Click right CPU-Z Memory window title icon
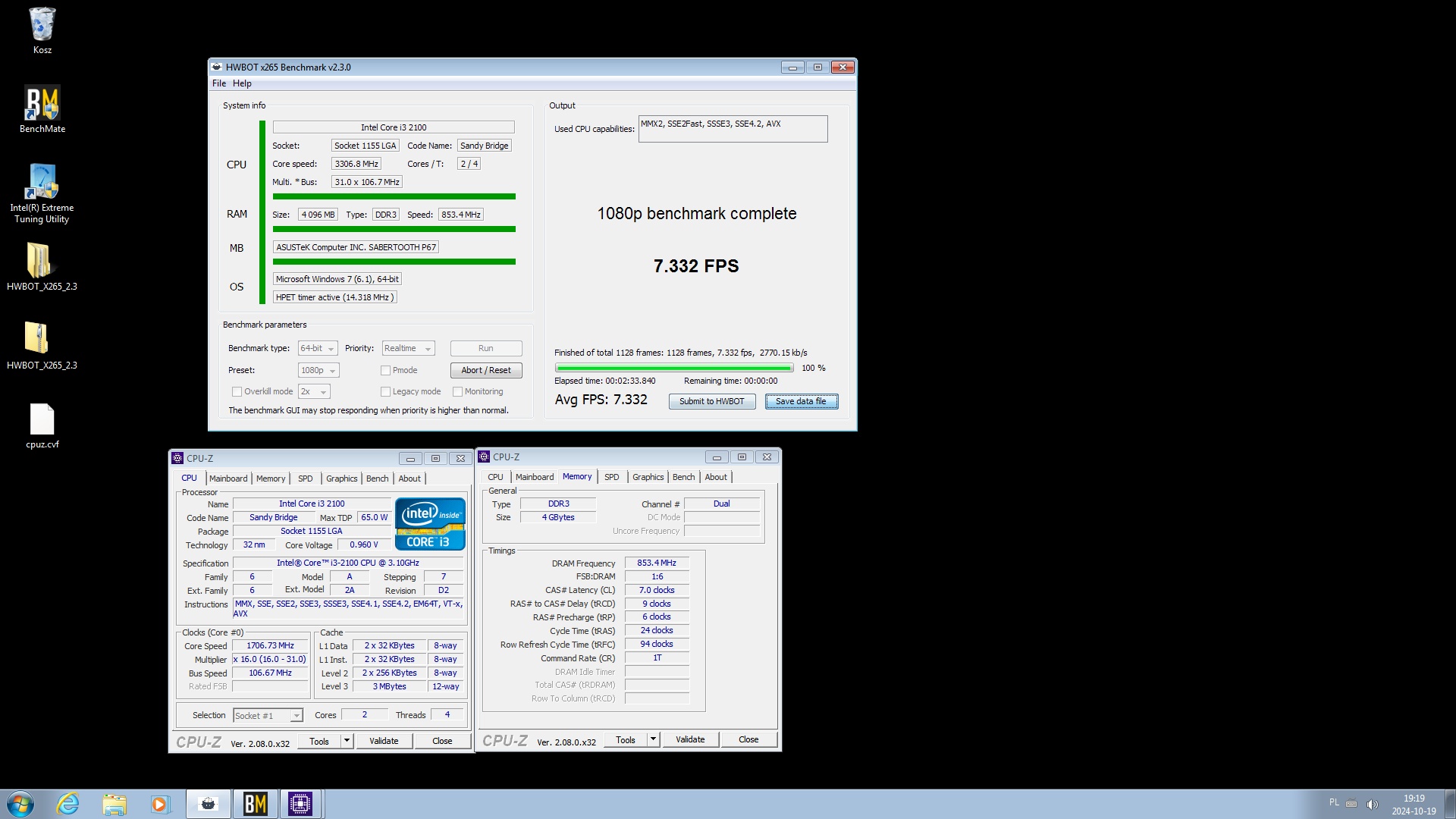 (484, 457)
